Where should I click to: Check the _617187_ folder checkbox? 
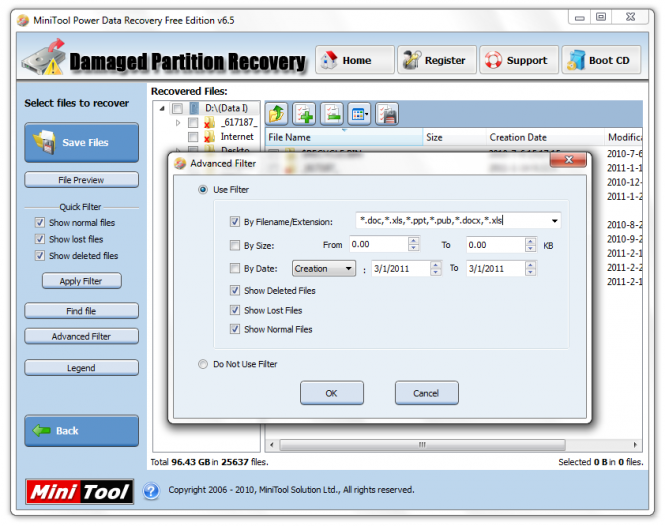(x=193, y=123)
